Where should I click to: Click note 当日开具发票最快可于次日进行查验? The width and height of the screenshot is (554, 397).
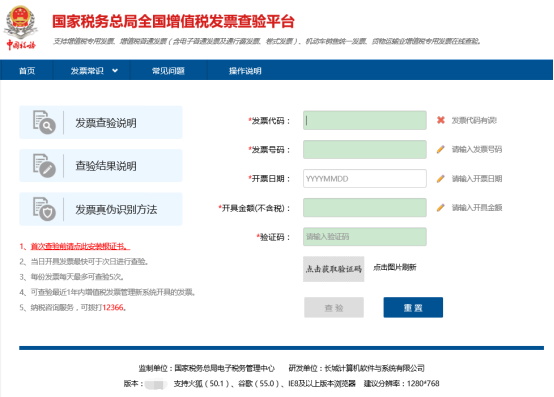[x=89, y=261]
